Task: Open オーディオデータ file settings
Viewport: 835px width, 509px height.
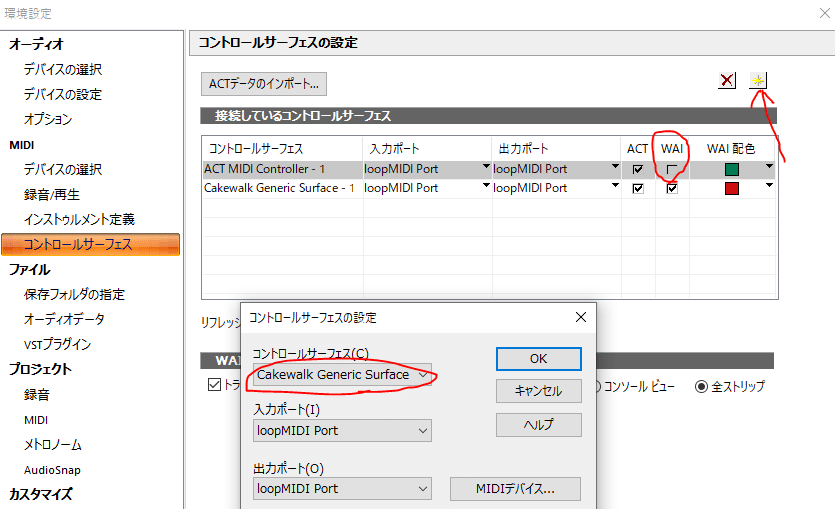Action: coord(64,319)
